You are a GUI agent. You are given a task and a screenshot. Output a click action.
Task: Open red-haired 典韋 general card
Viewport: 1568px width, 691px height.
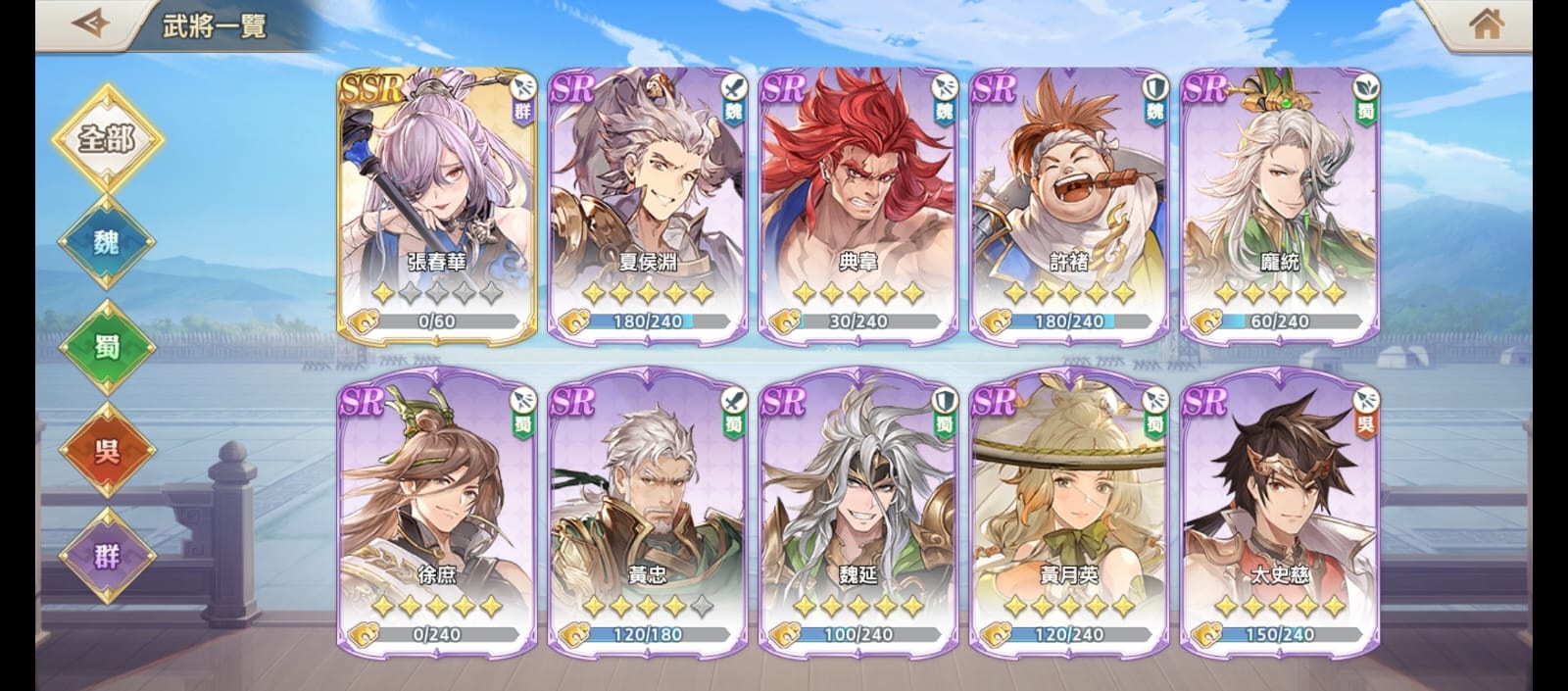(x=858, y=205)
